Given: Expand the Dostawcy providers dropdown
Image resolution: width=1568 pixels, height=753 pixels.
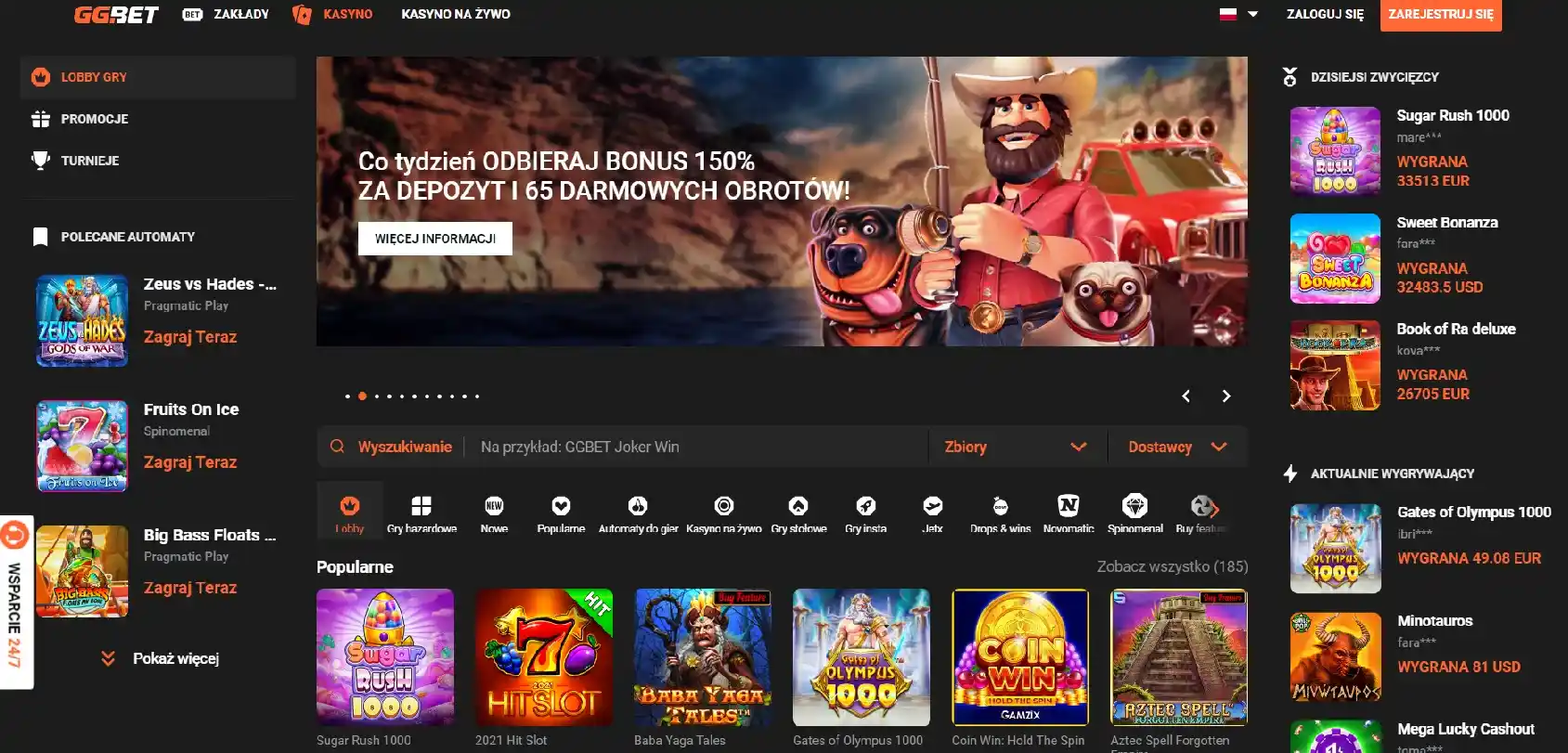Looking at the screenshot, I should pos(1177,447).
